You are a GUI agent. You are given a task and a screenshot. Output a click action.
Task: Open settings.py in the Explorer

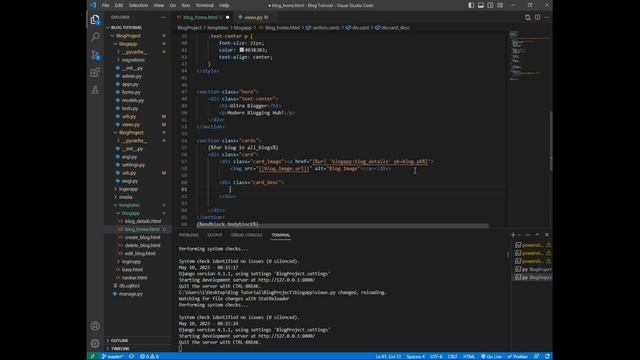133,164
